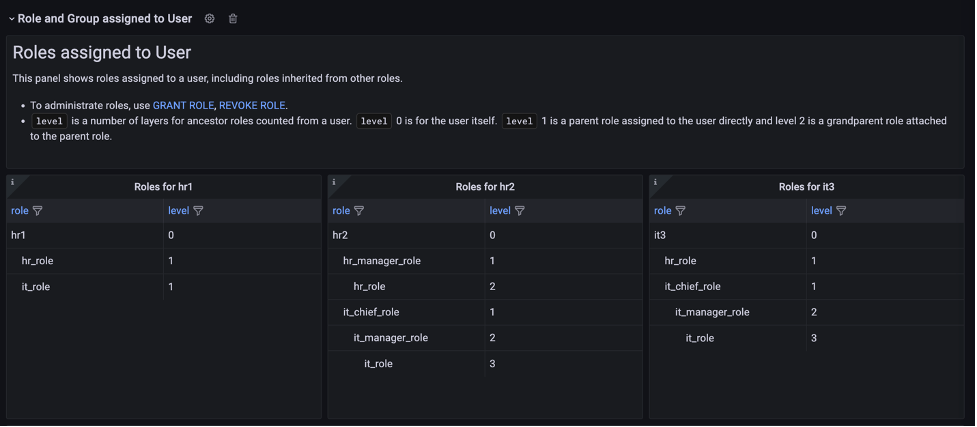Click role filter icon in hr2 panel
This screenshot has height=427, width=977.
pos(359,211)
